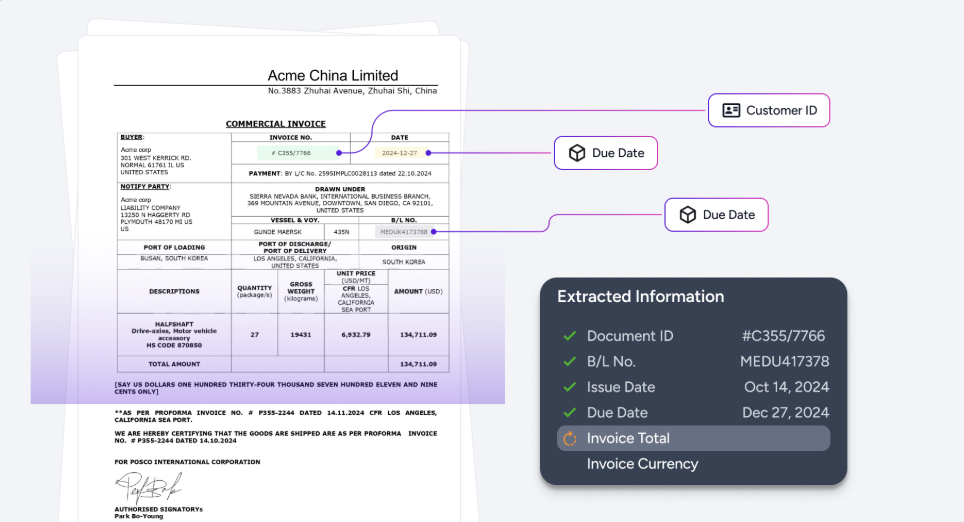Screen dimensions: 964x522
Task: Click the grey highlighted B/L number field
Action: tap(403, 232)
